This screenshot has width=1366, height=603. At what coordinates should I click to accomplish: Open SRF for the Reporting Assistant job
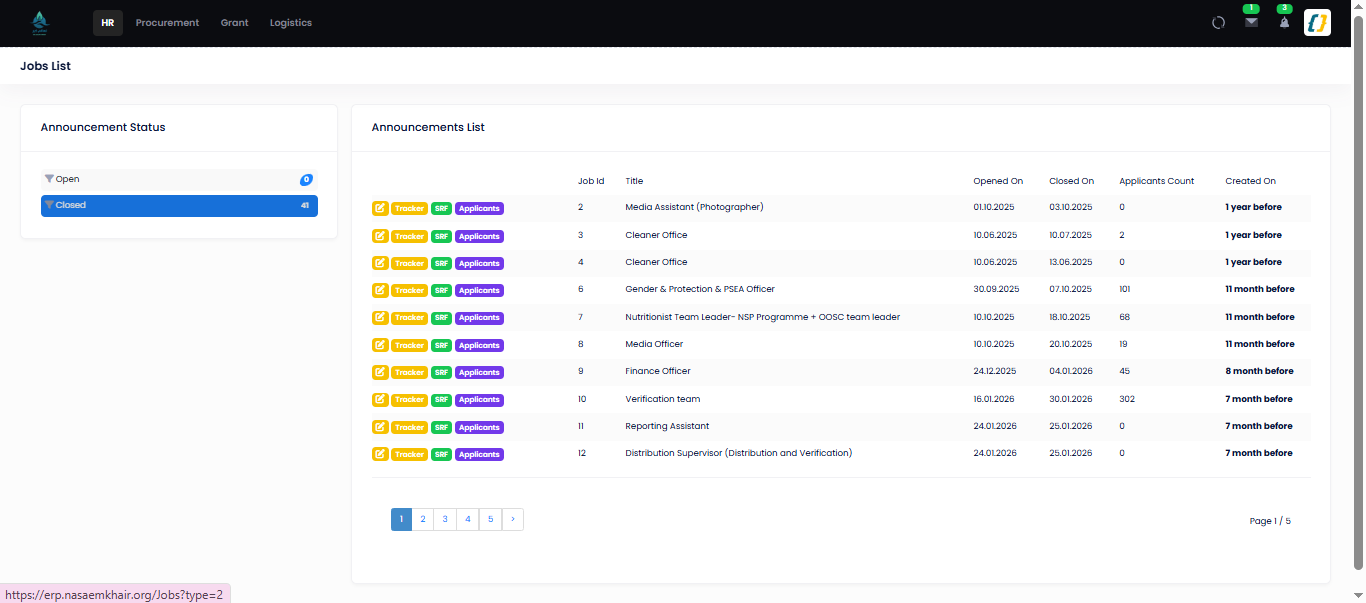(441, 427)
